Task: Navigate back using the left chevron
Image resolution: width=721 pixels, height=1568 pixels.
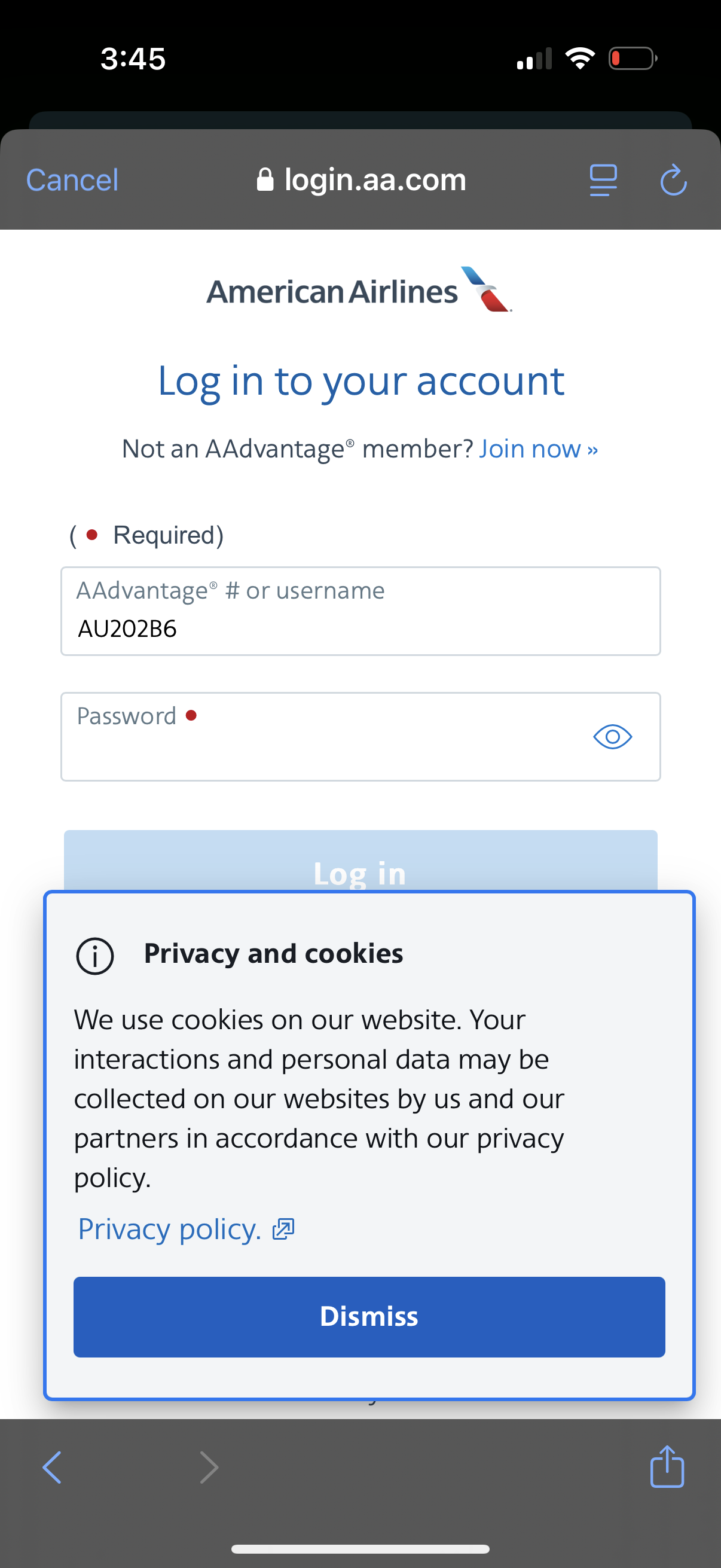Action: point(51,1466)
